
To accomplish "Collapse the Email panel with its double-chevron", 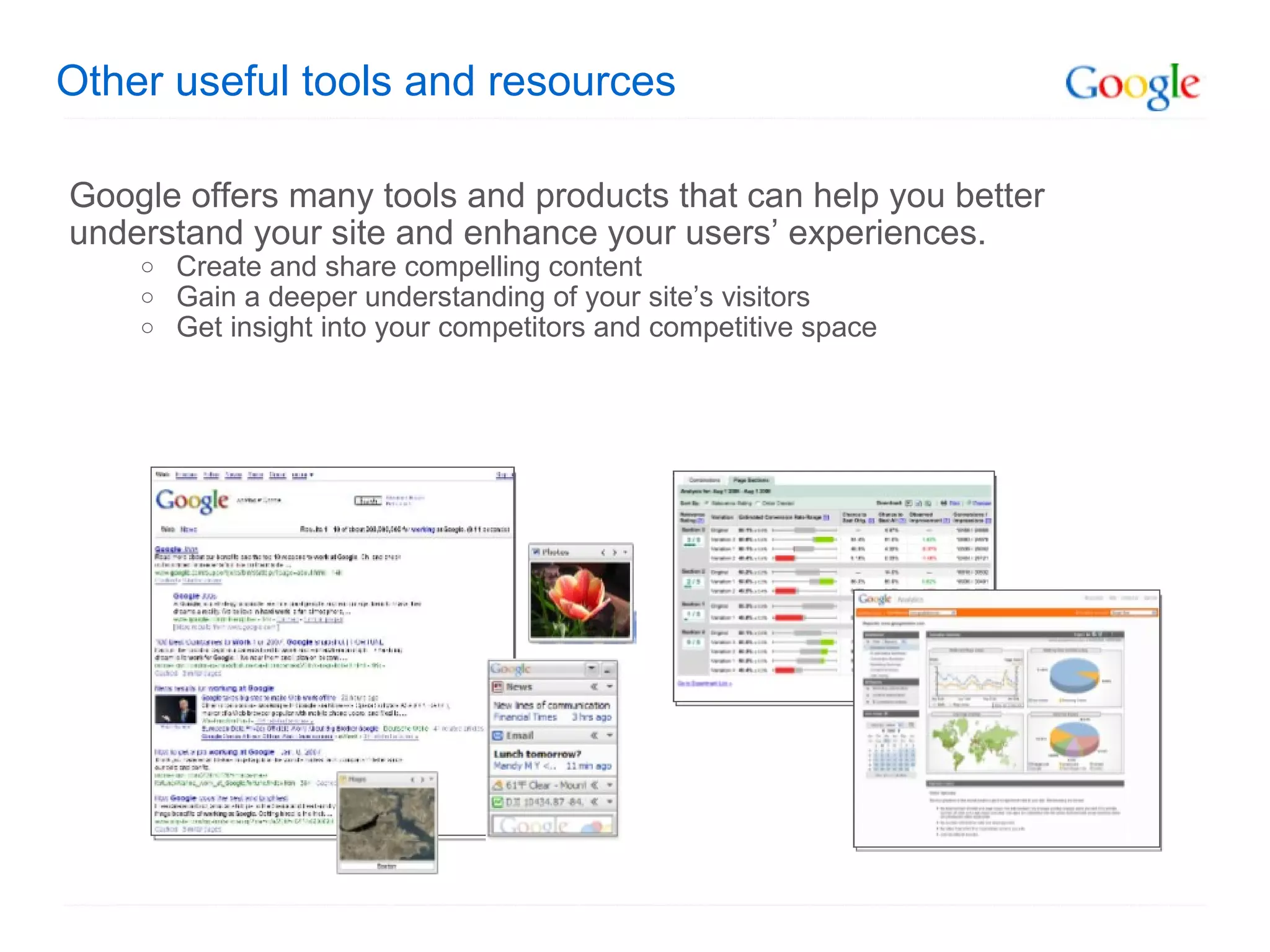I will tap(594, 734).
